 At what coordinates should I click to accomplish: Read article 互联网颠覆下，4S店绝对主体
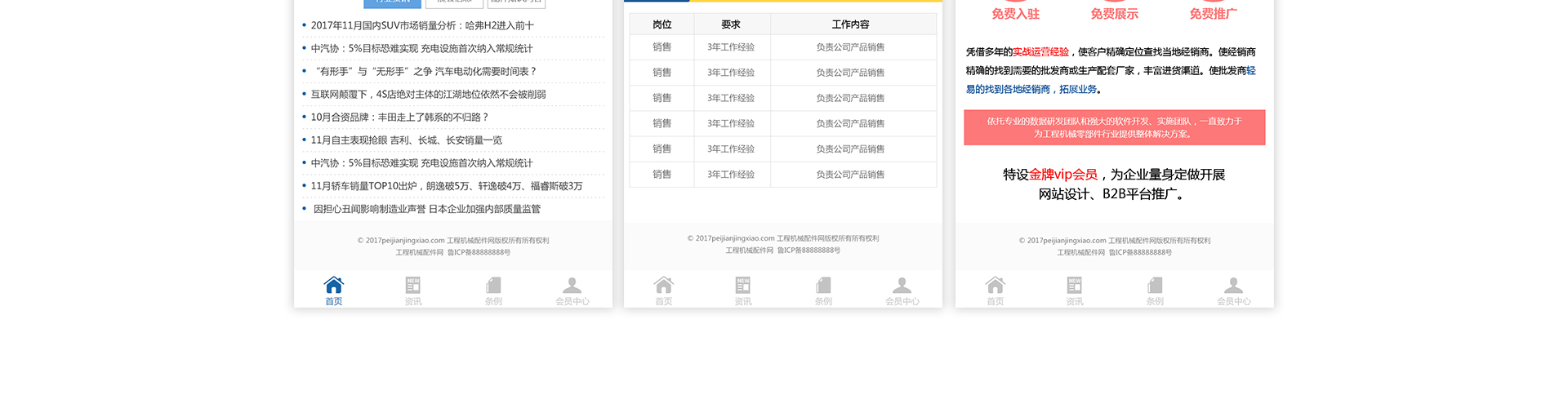point(428,94)
